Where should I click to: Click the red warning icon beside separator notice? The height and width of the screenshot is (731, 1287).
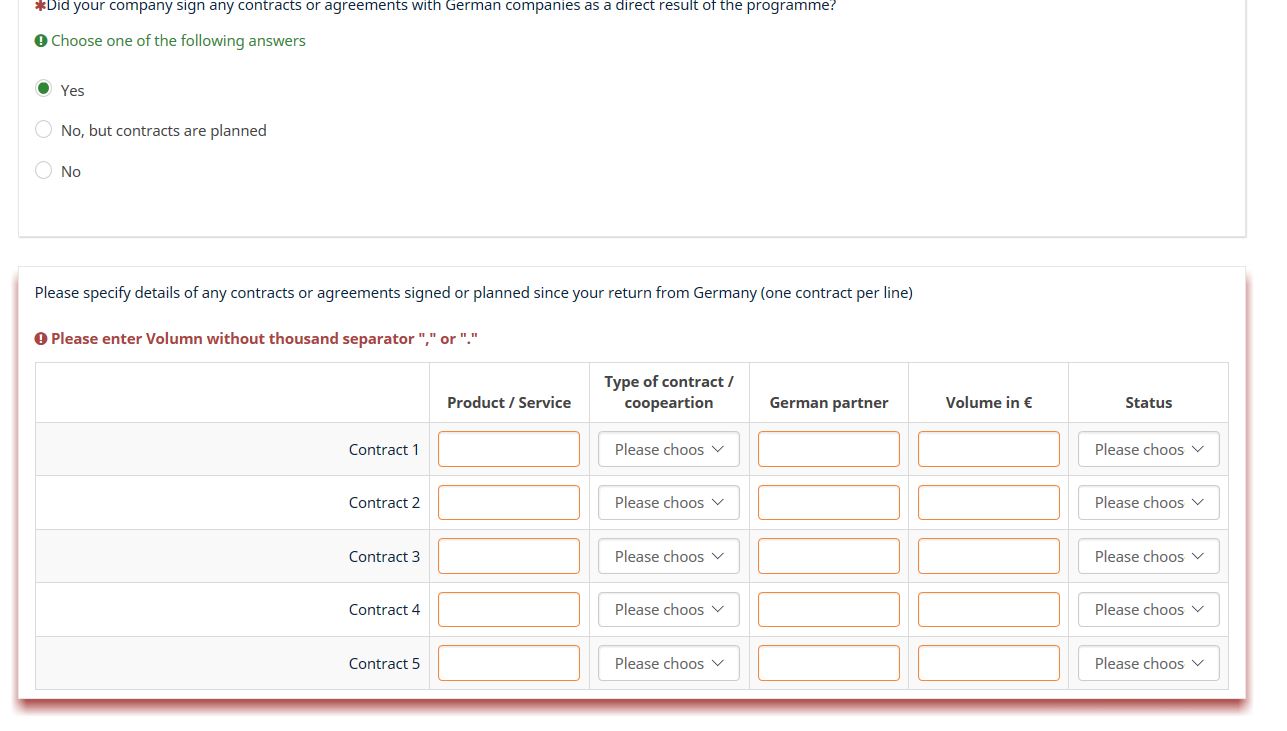pos(41,339)
